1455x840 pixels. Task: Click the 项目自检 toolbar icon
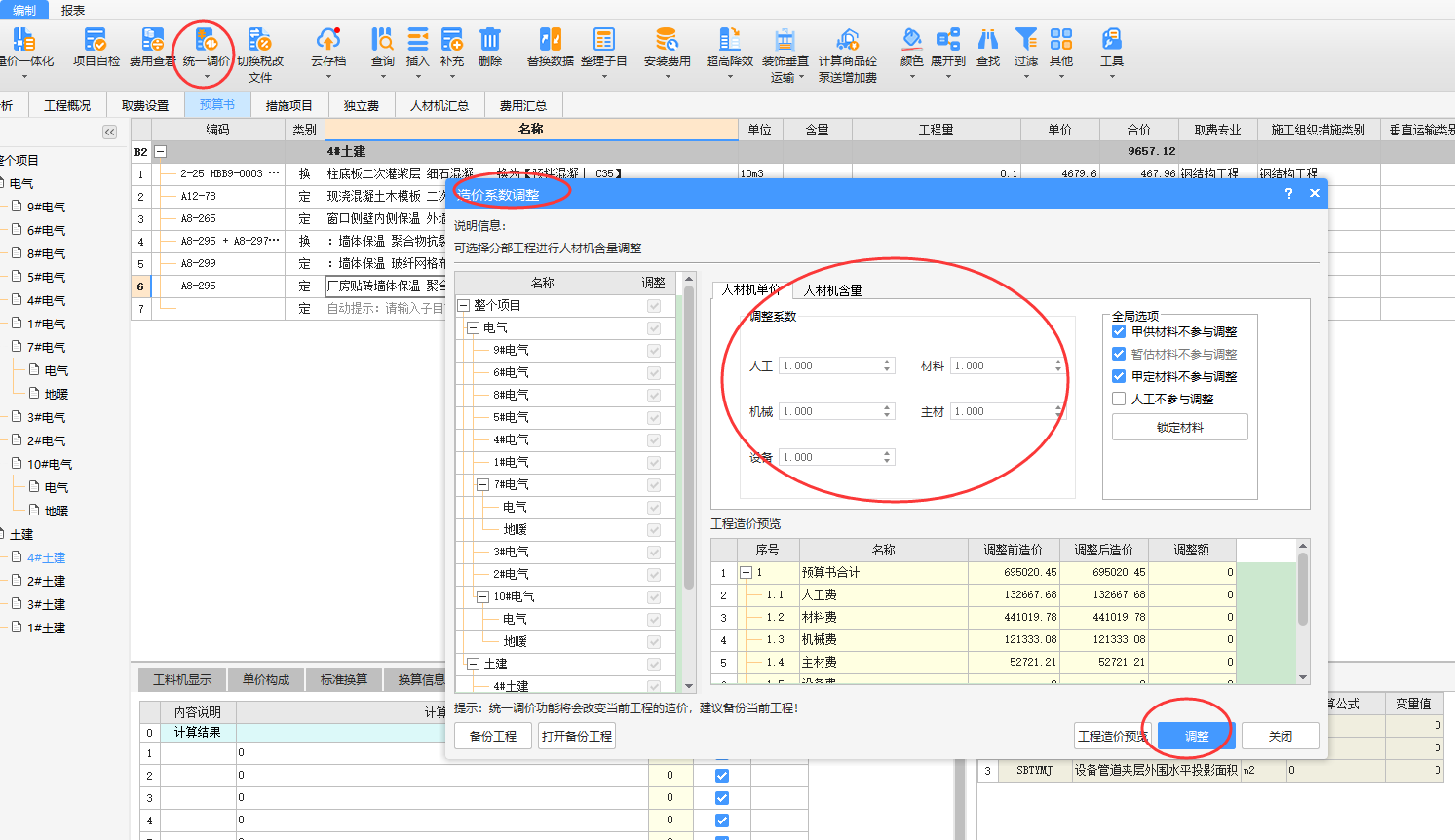pyautogui.click(x=96, y=39)
